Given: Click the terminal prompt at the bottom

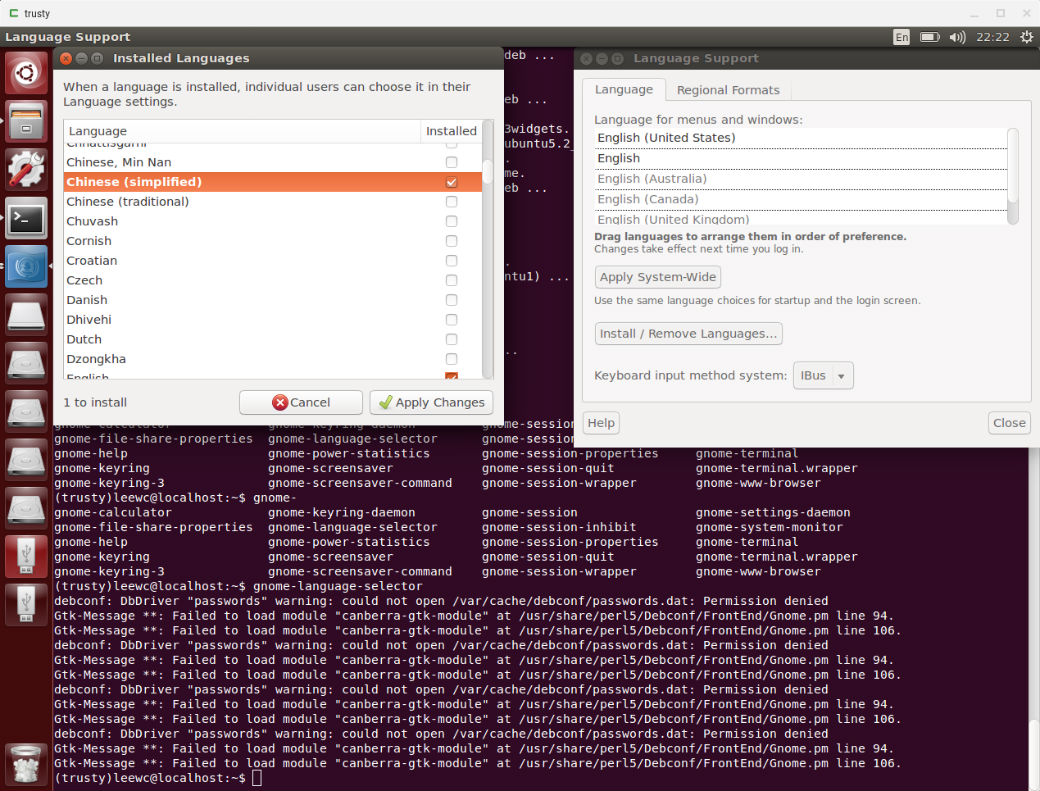Looking at the screenshot, I should (159, 778).
